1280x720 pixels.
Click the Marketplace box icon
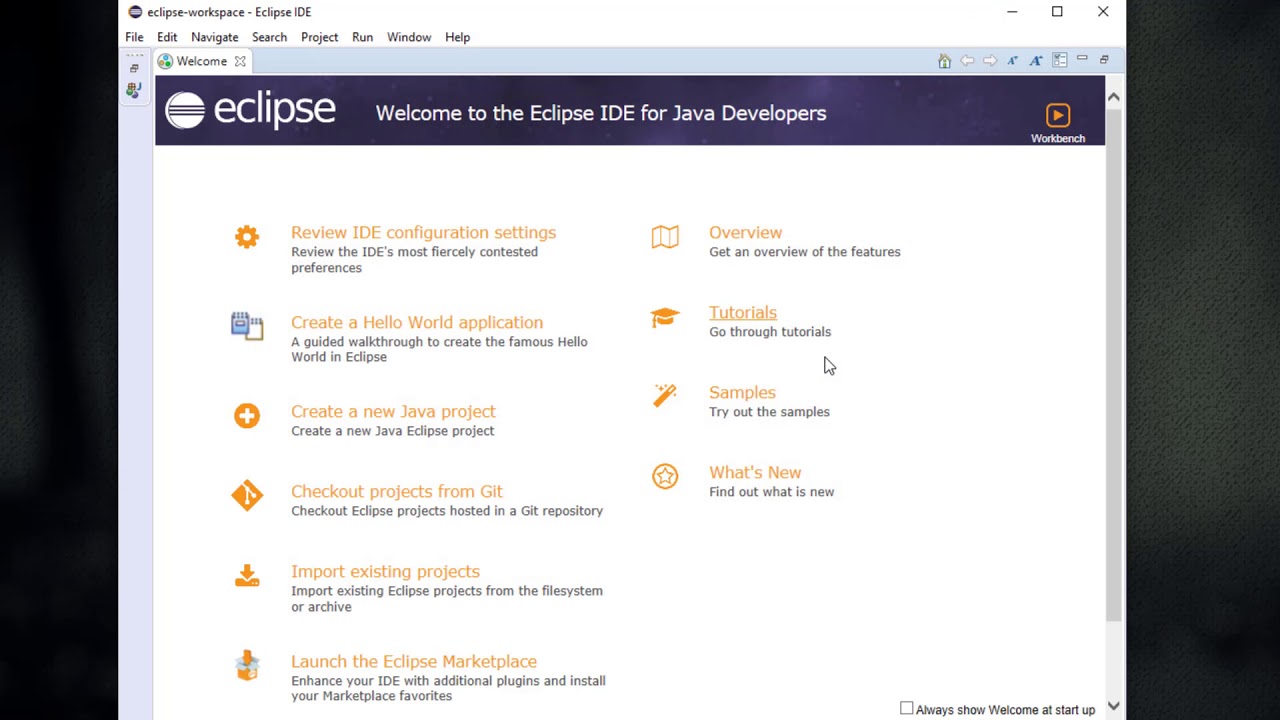(x=247, y=665)
